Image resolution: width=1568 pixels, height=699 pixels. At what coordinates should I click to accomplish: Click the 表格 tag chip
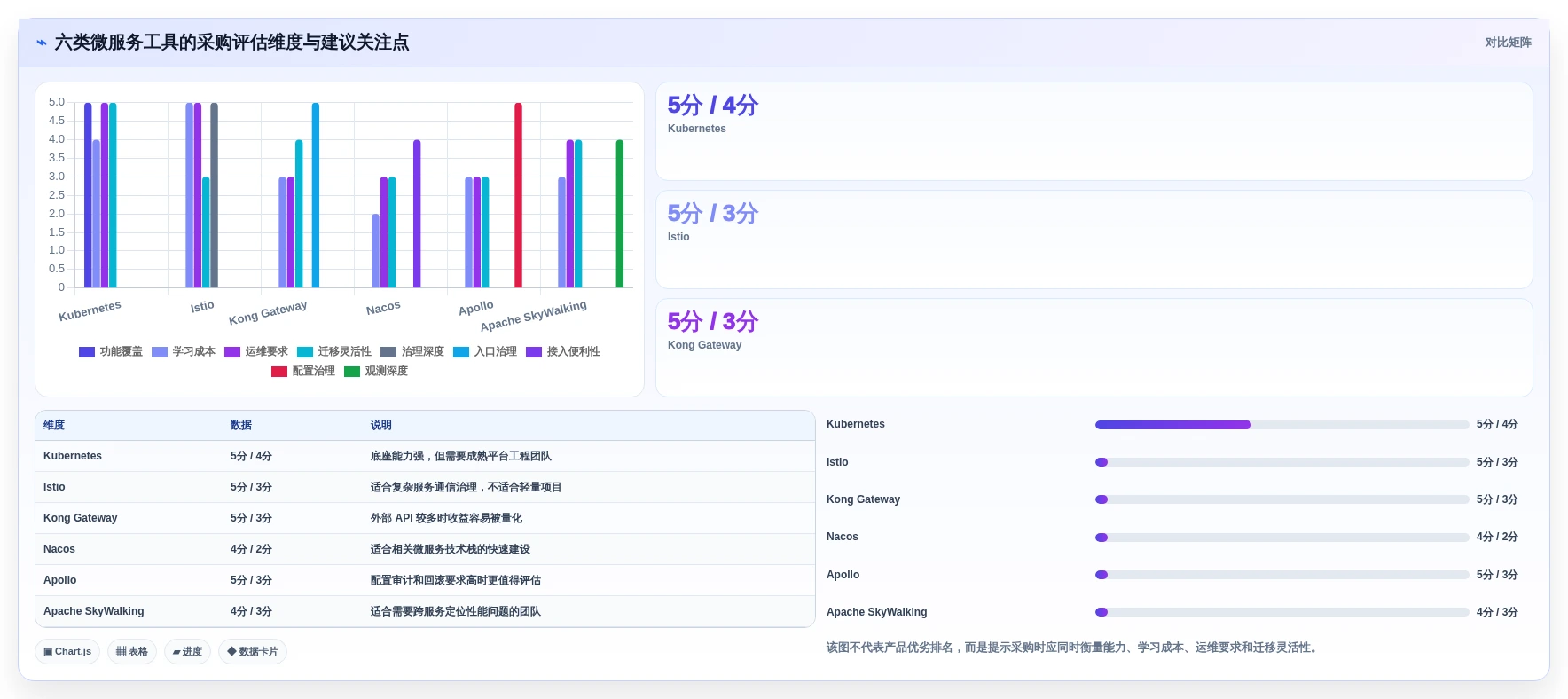[132, 652]
